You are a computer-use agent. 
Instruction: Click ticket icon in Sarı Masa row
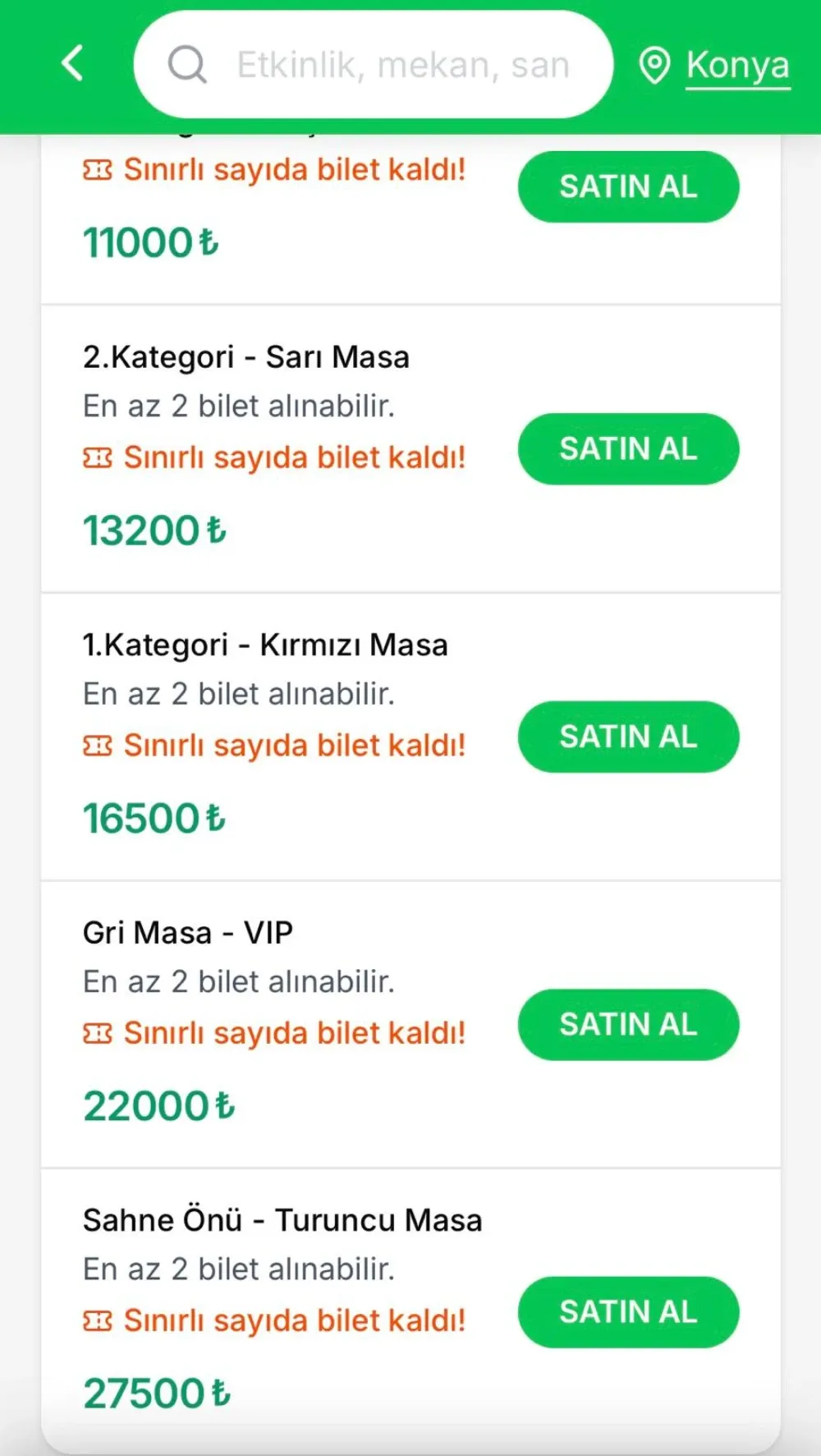(x=98, y=457)
